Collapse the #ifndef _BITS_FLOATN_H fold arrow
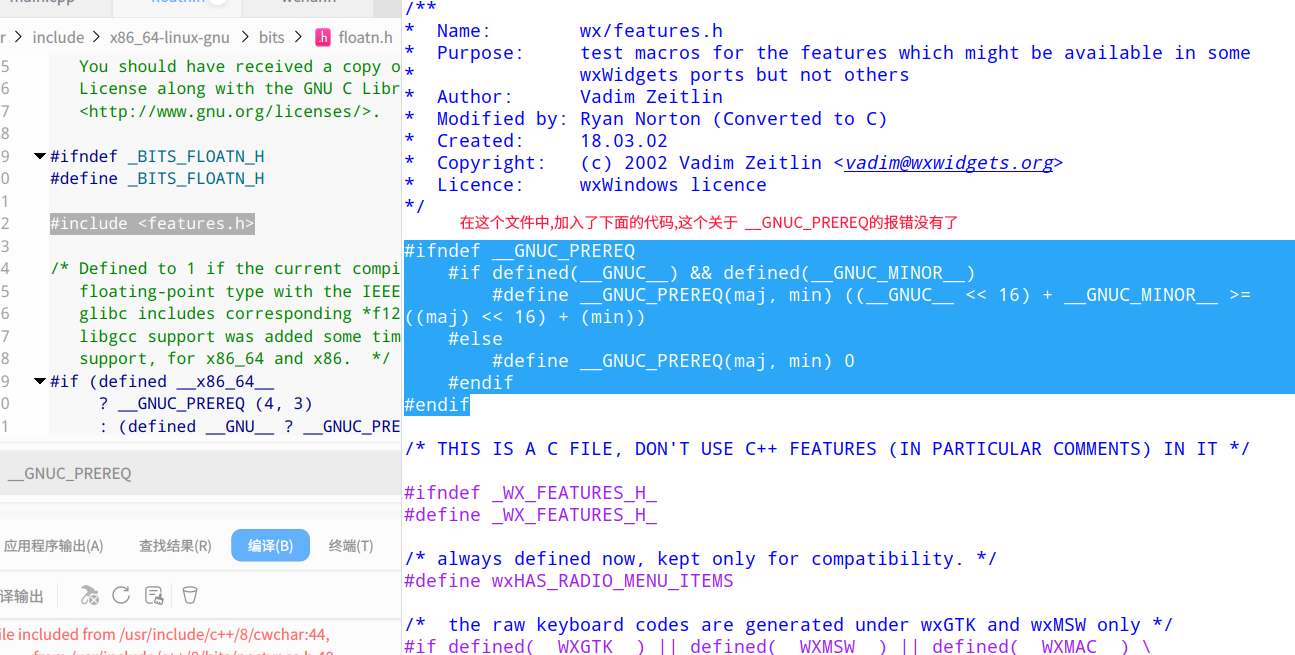The image size is (1295, 655). (40, 156)
